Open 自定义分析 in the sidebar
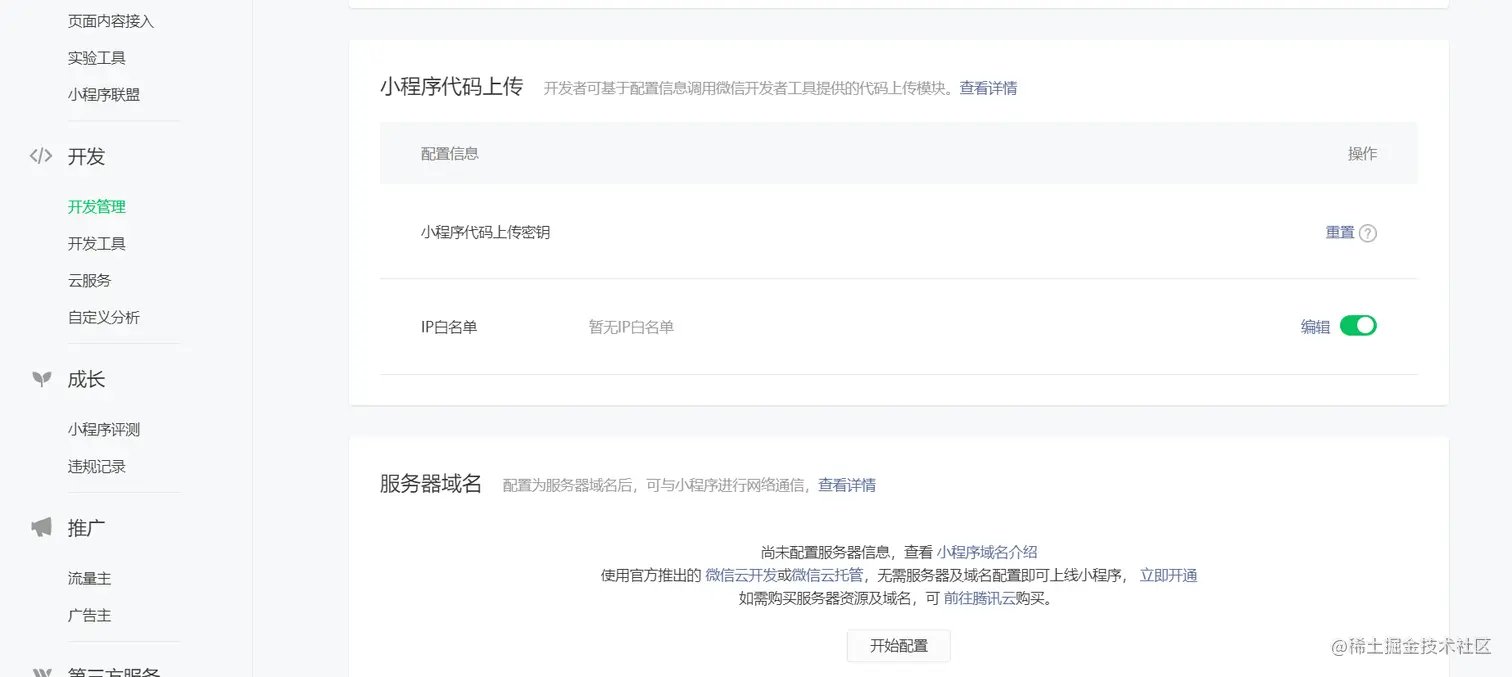This screenshot has height=677, width=1512. tap(104, 318)
